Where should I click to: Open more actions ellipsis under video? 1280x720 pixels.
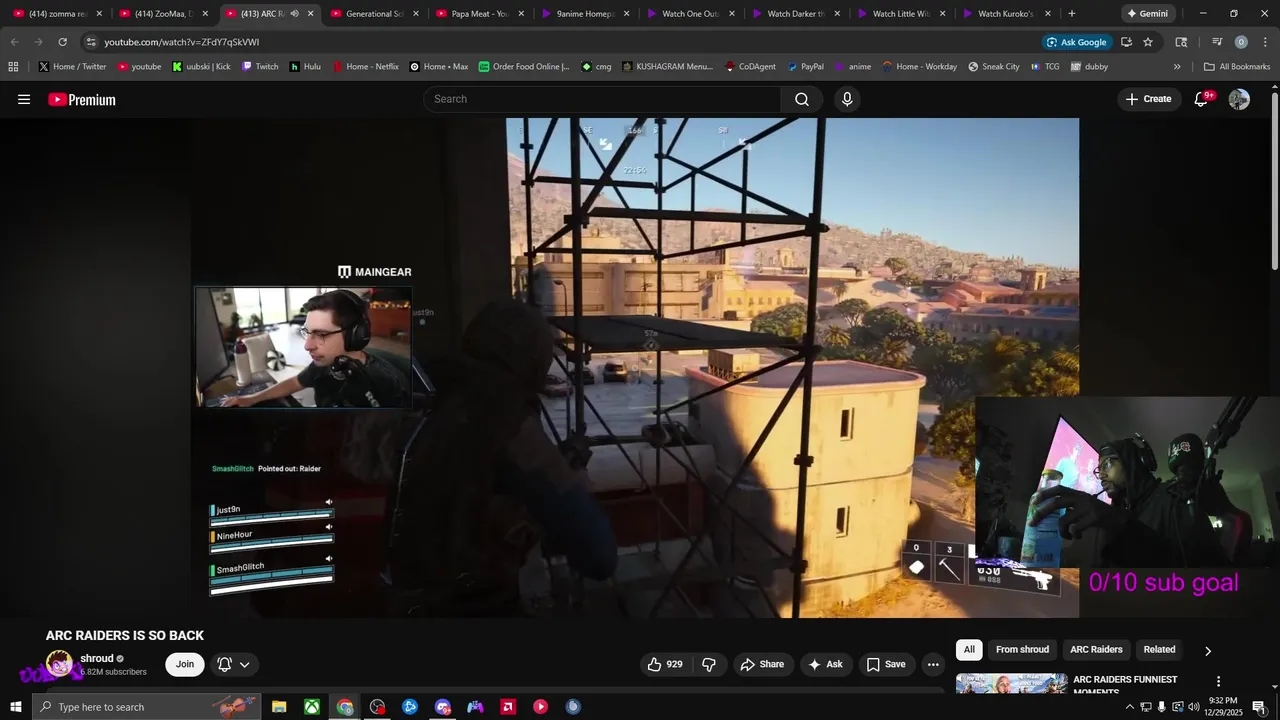point(933,664)
